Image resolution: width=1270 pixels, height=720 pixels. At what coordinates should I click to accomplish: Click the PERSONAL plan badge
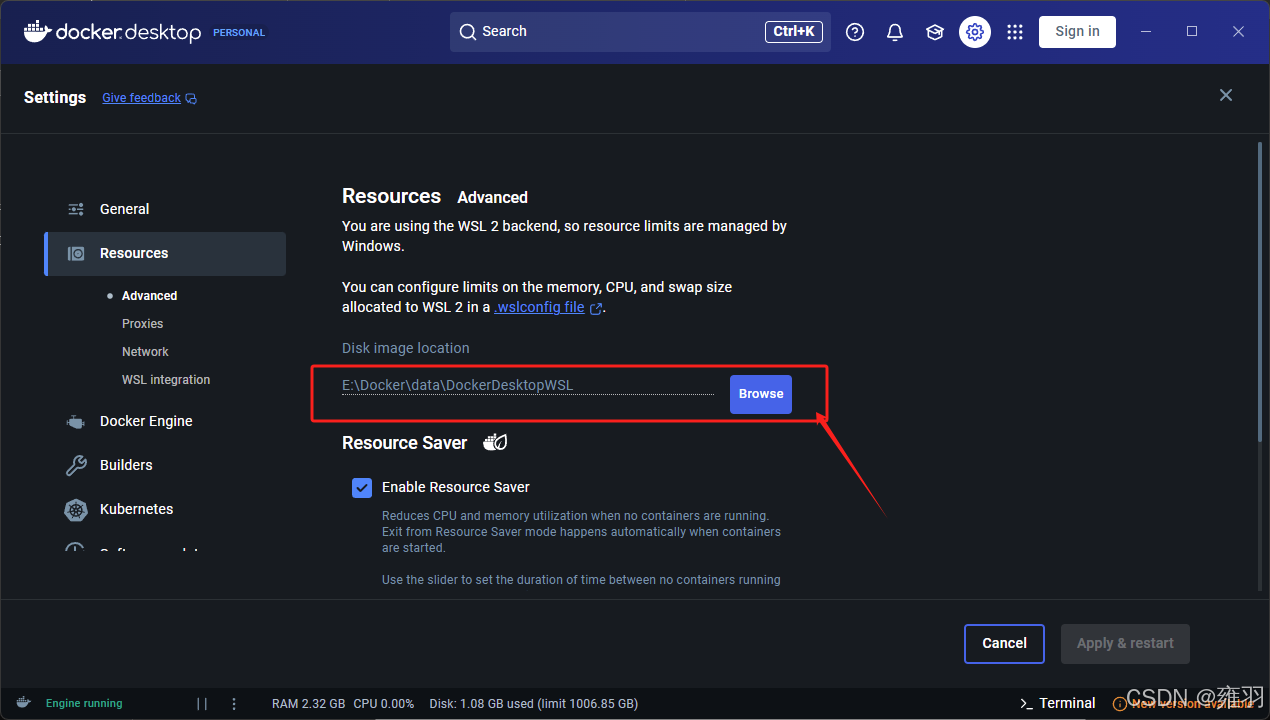239,33
